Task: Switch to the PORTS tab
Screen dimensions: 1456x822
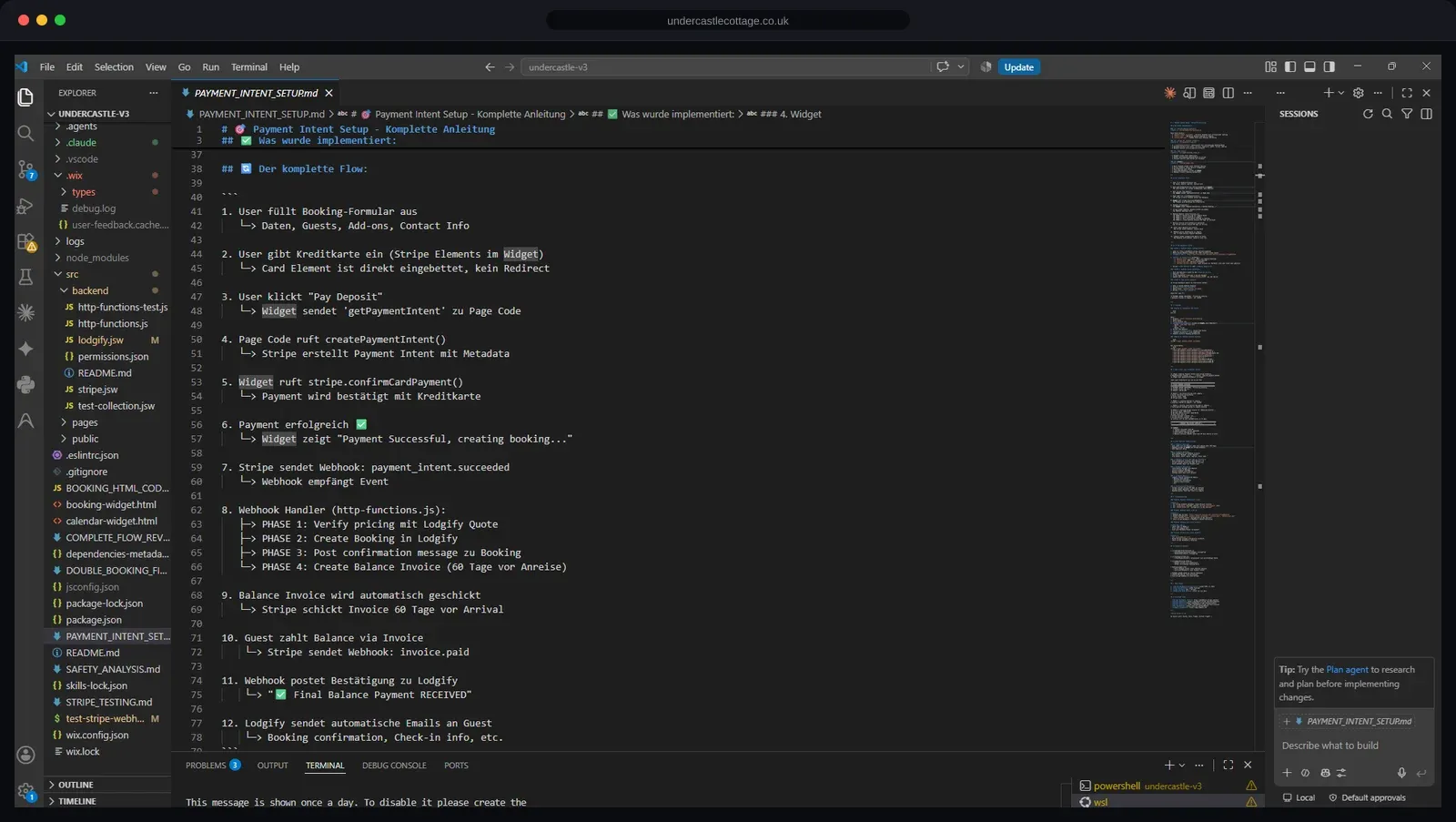Action: 456,766
